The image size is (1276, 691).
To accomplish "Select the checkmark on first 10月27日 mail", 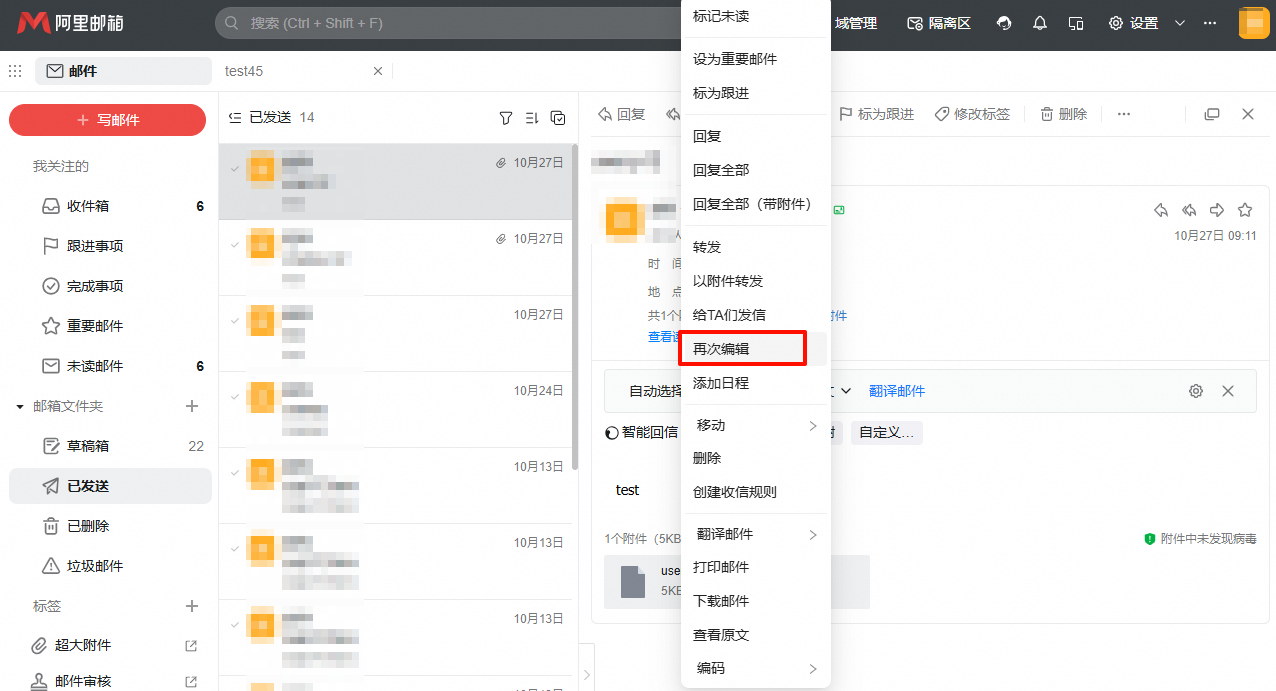I will 235,169.
